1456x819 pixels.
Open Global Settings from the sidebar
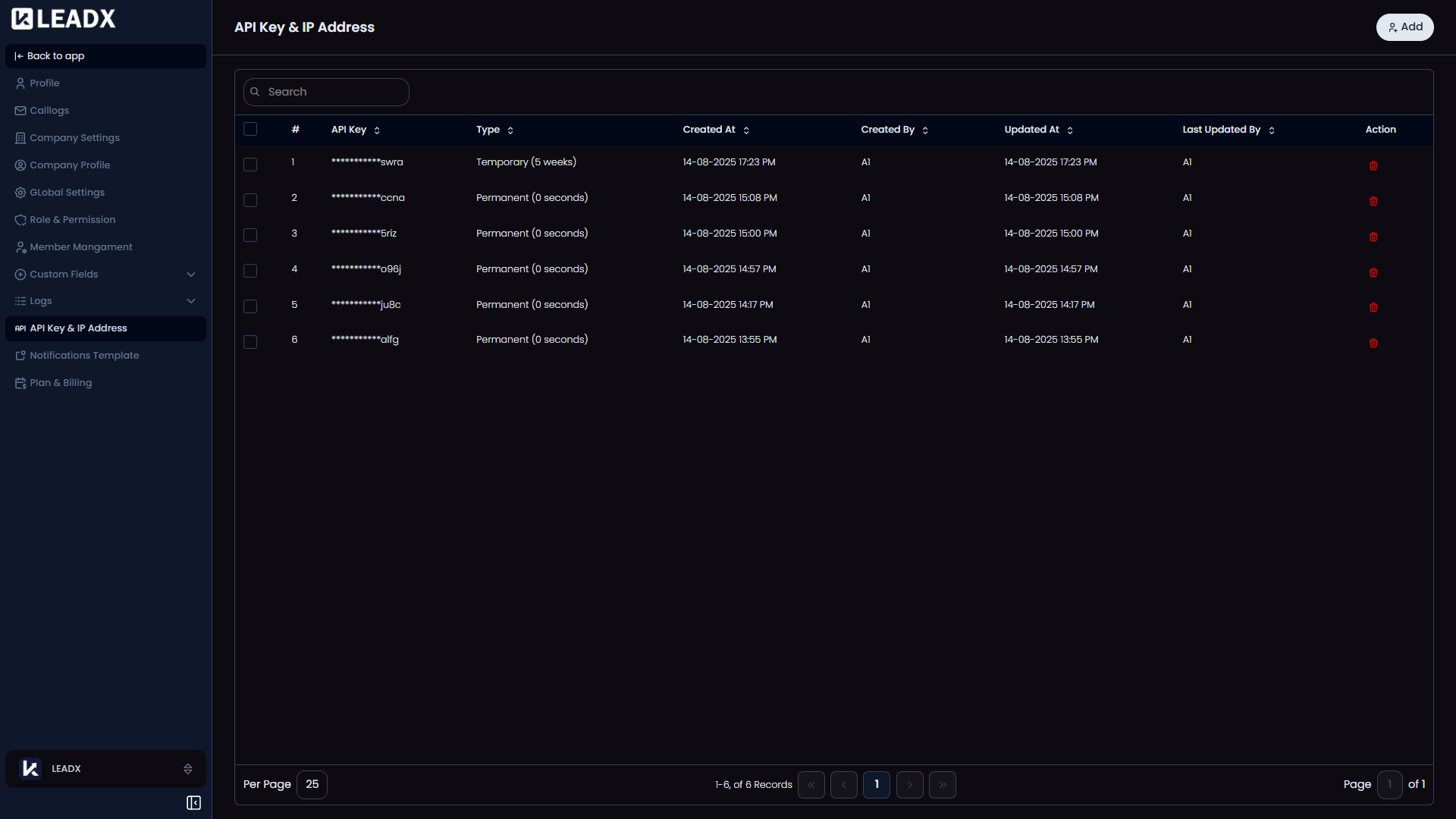(x=67, y=192)
